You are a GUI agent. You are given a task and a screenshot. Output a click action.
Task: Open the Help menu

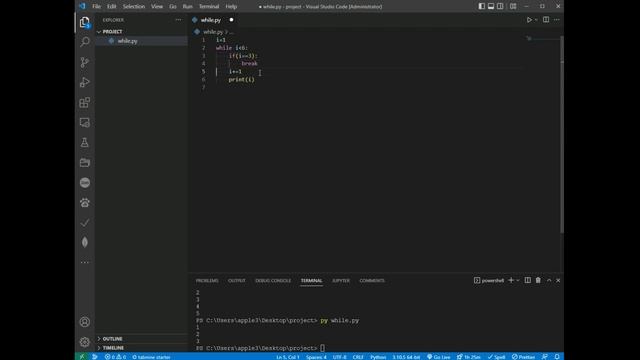(x=231, y=6)
